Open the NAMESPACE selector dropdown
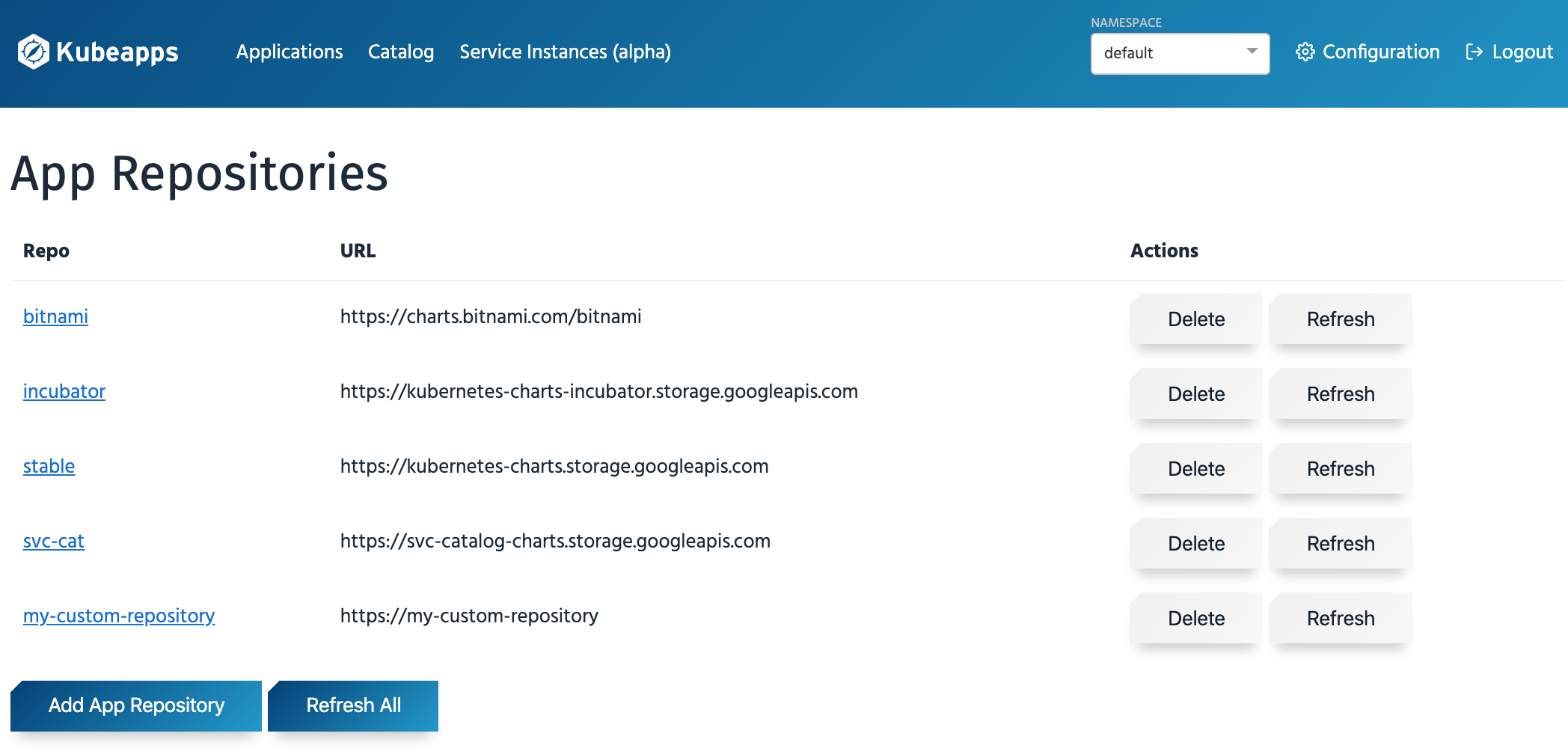Viewport: 1568px width, 754px height. click(1179, 53)
